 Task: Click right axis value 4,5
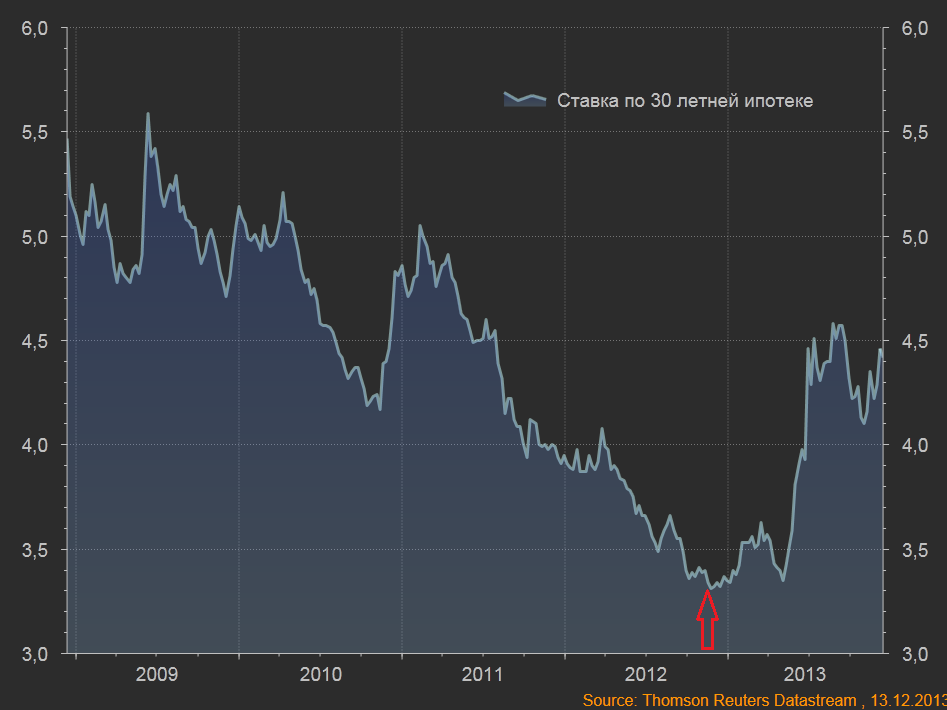(x=914, y=342)
